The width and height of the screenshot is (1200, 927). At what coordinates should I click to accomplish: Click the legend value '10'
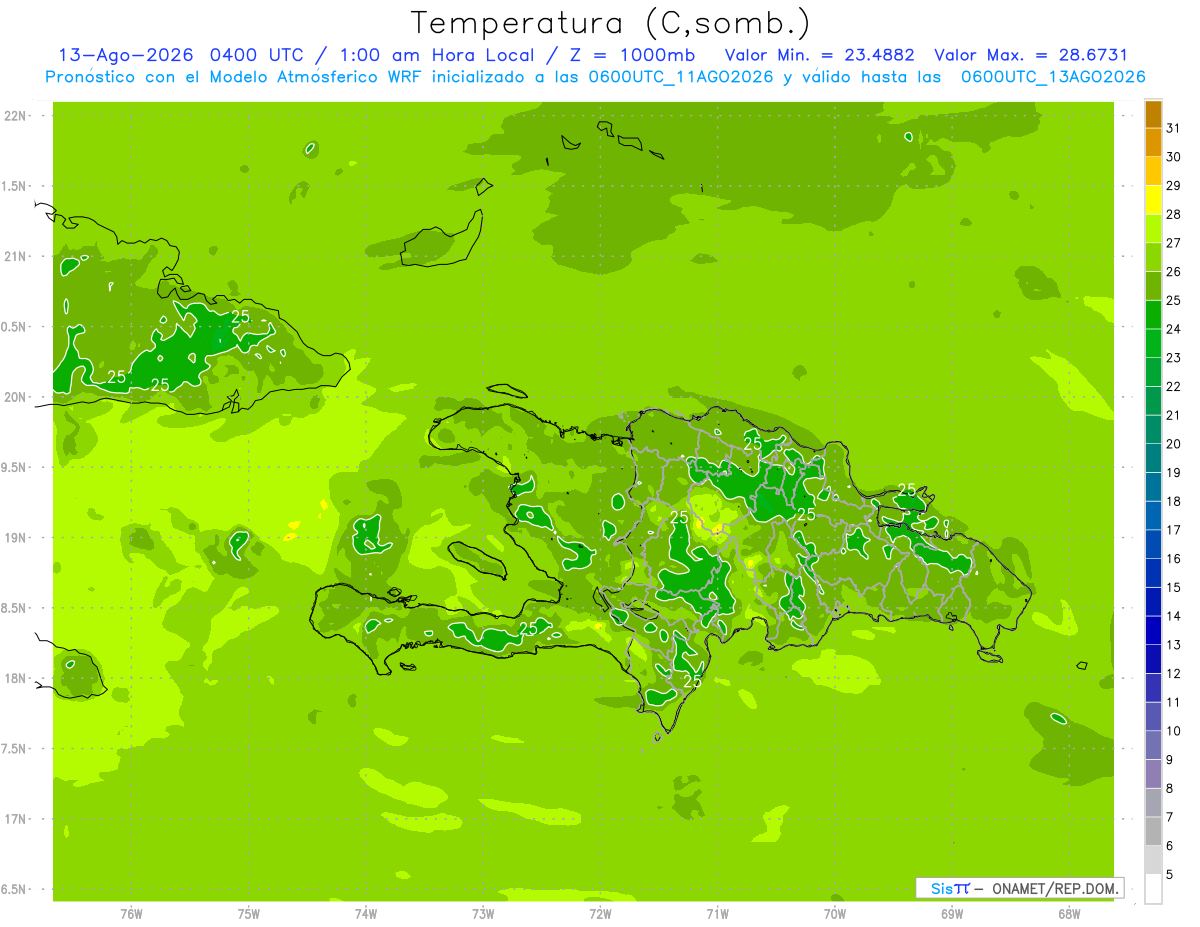click(1174, 731)
